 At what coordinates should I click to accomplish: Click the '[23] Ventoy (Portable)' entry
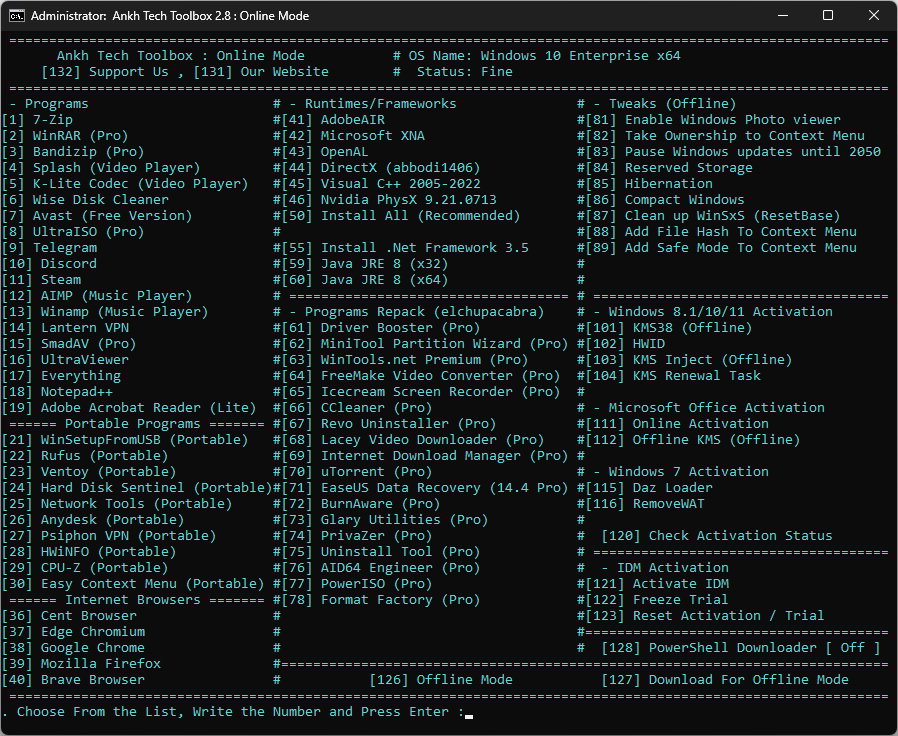89,473
